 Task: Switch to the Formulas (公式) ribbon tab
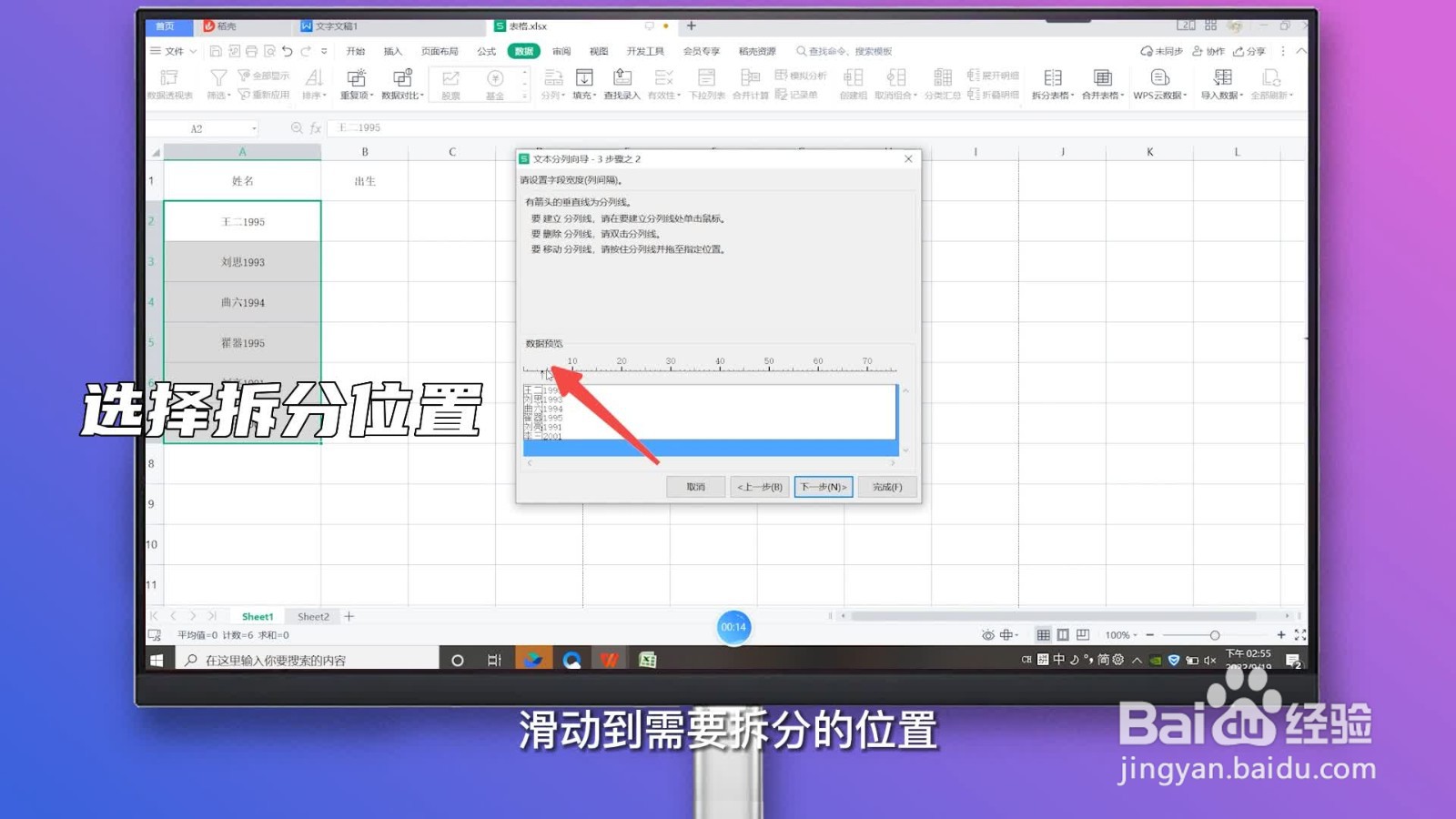(x=487, y=51)
